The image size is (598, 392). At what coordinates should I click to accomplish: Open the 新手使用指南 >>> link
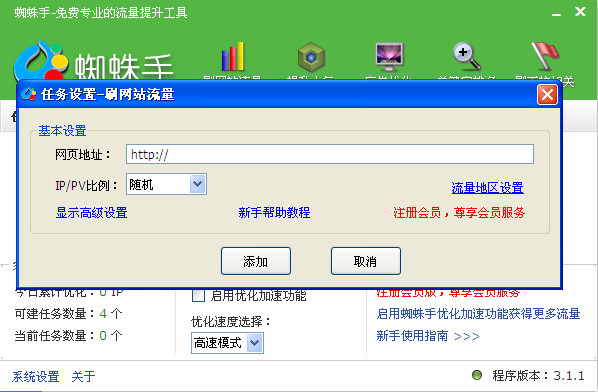pos(428,336)
